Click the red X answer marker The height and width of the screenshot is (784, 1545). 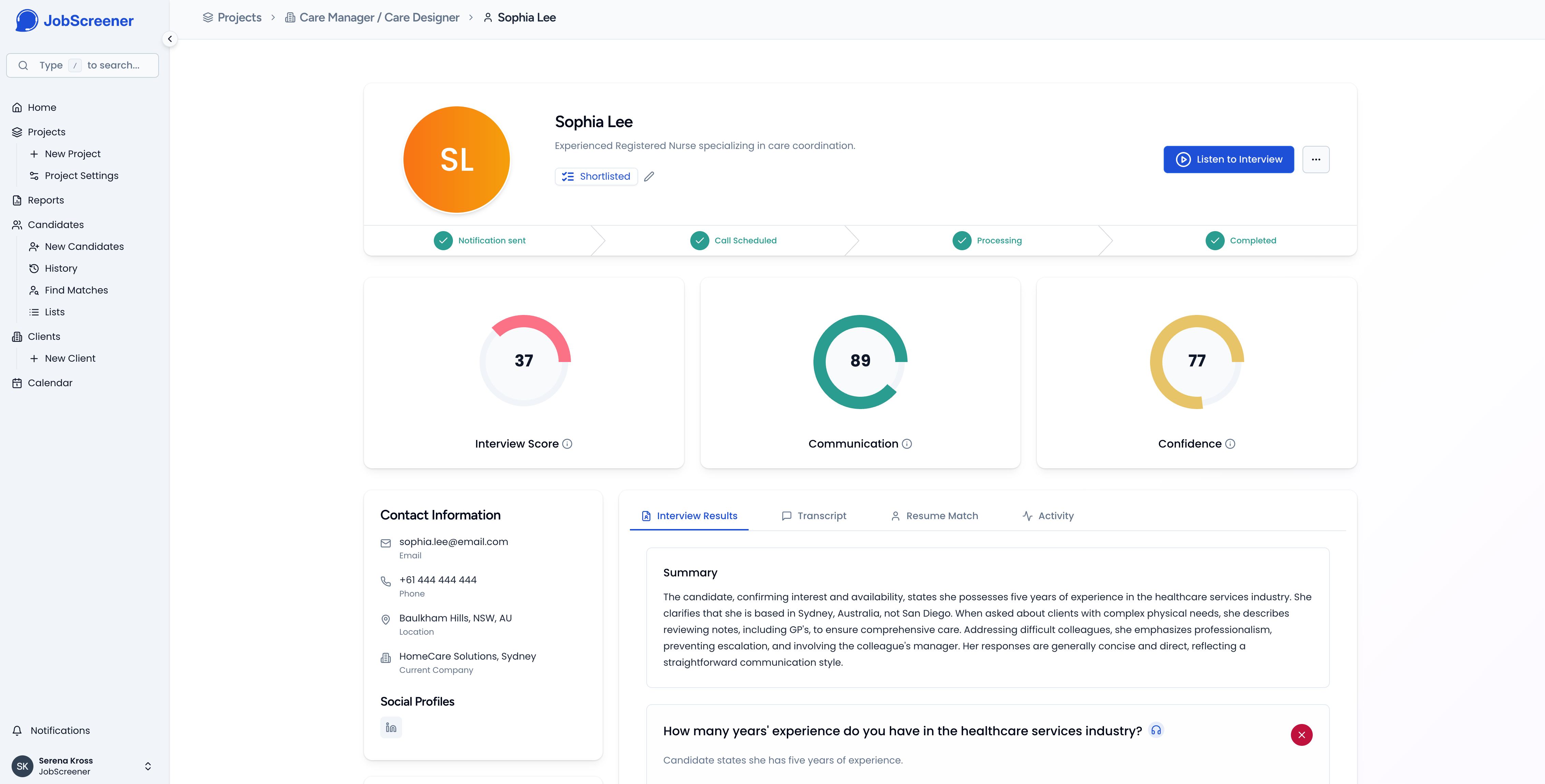[1301, 735]
